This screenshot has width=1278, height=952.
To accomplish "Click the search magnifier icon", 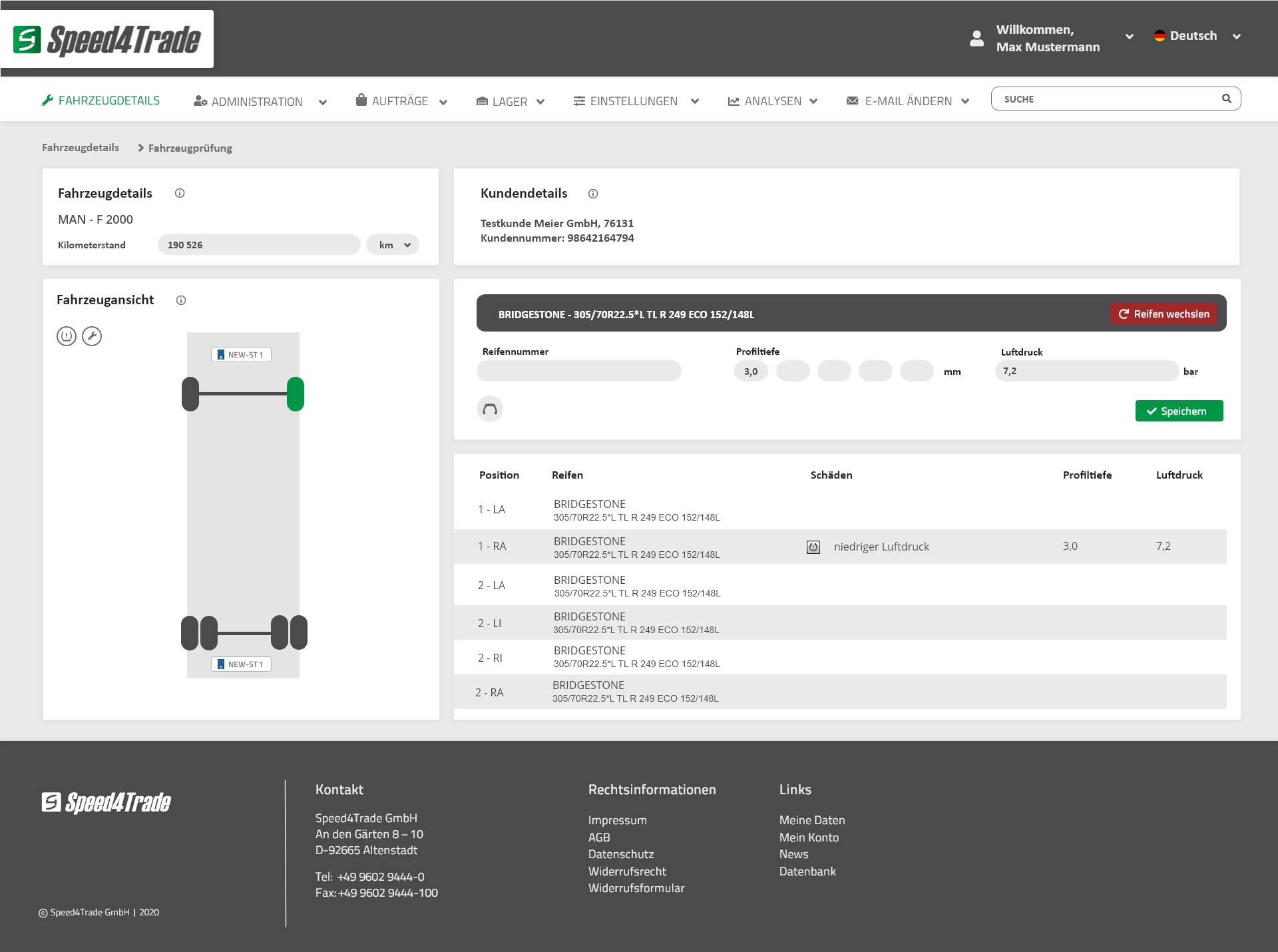I will pyautogui.click(x=1227, y=99).
